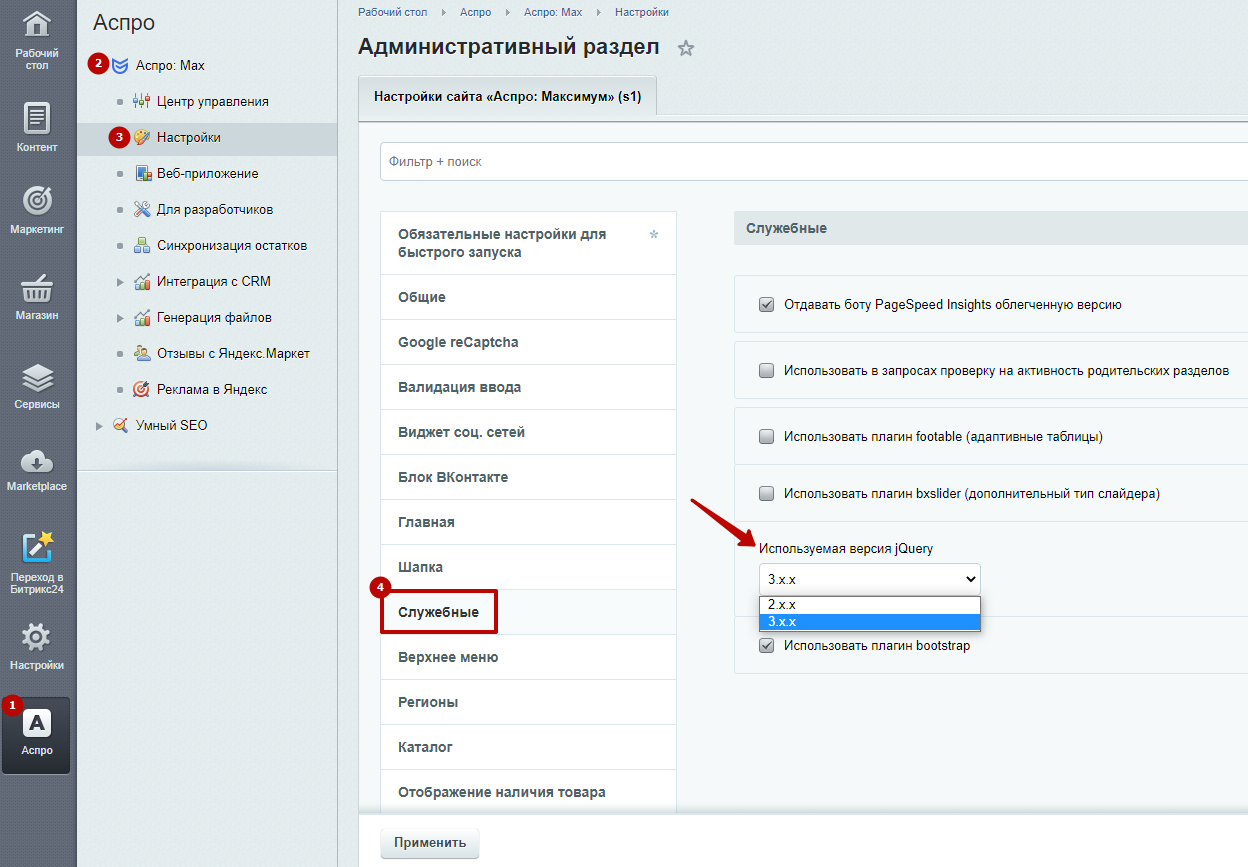Select 3.x.x jQuery version option

pyautogui.click(x=869, y=622)
